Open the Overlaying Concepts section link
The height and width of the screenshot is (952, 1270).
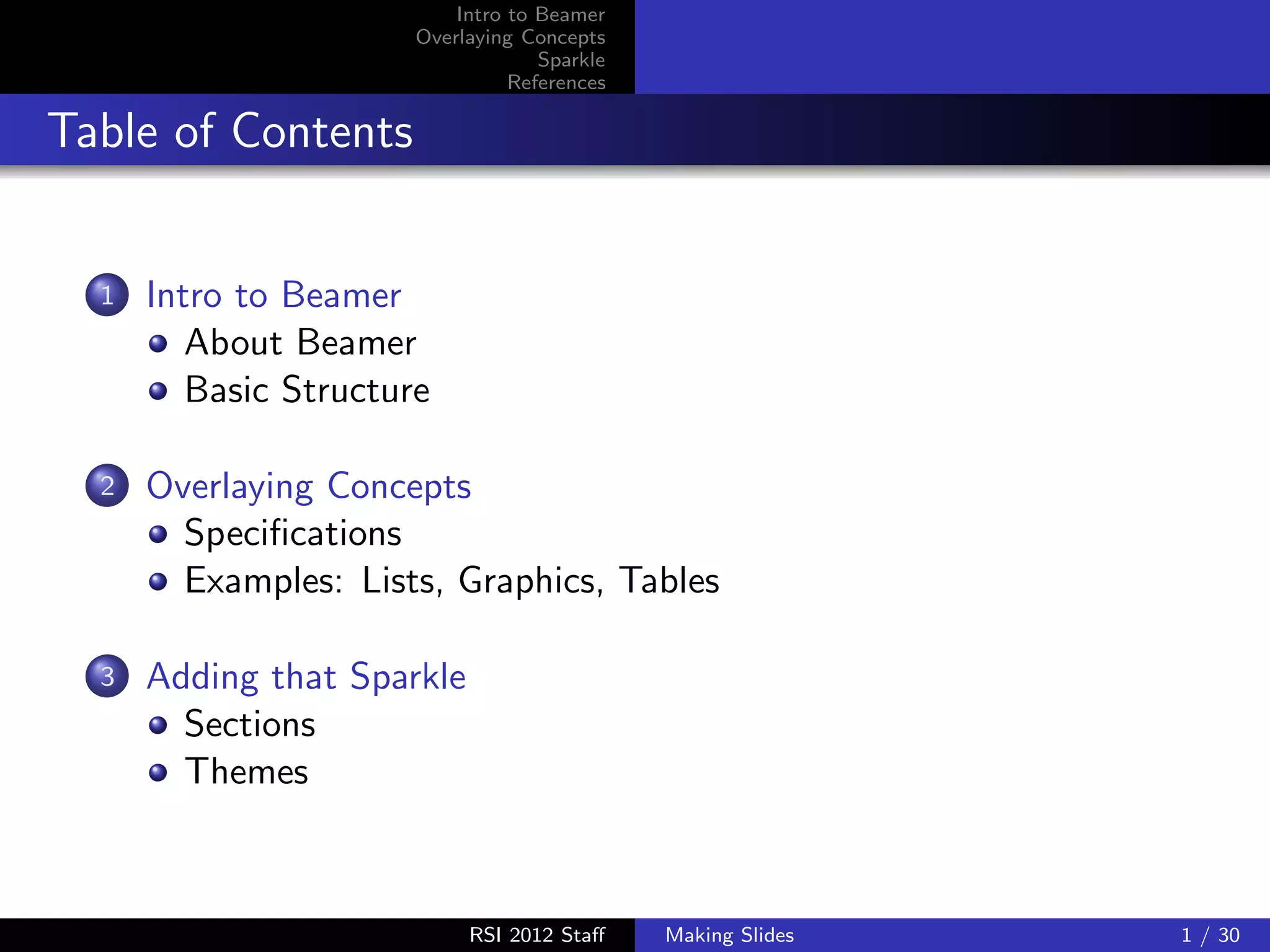(309, 486)
